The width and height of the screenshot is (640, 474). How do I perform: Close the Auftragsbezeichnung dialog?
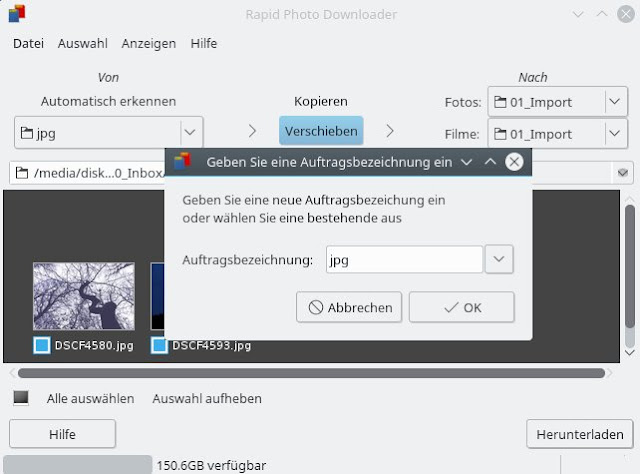point(514,162)
